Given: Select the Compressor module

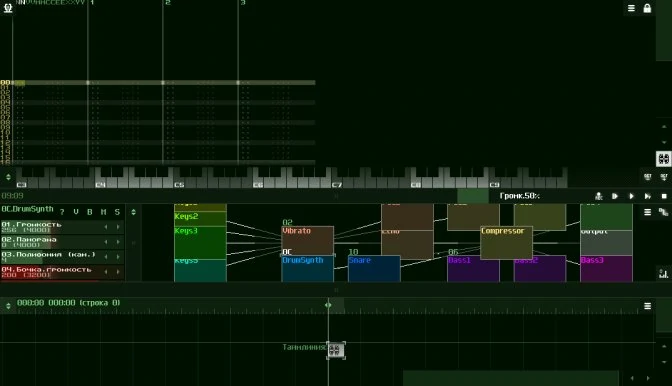Looking at the screenshot, I should click(x=506, y=242).
